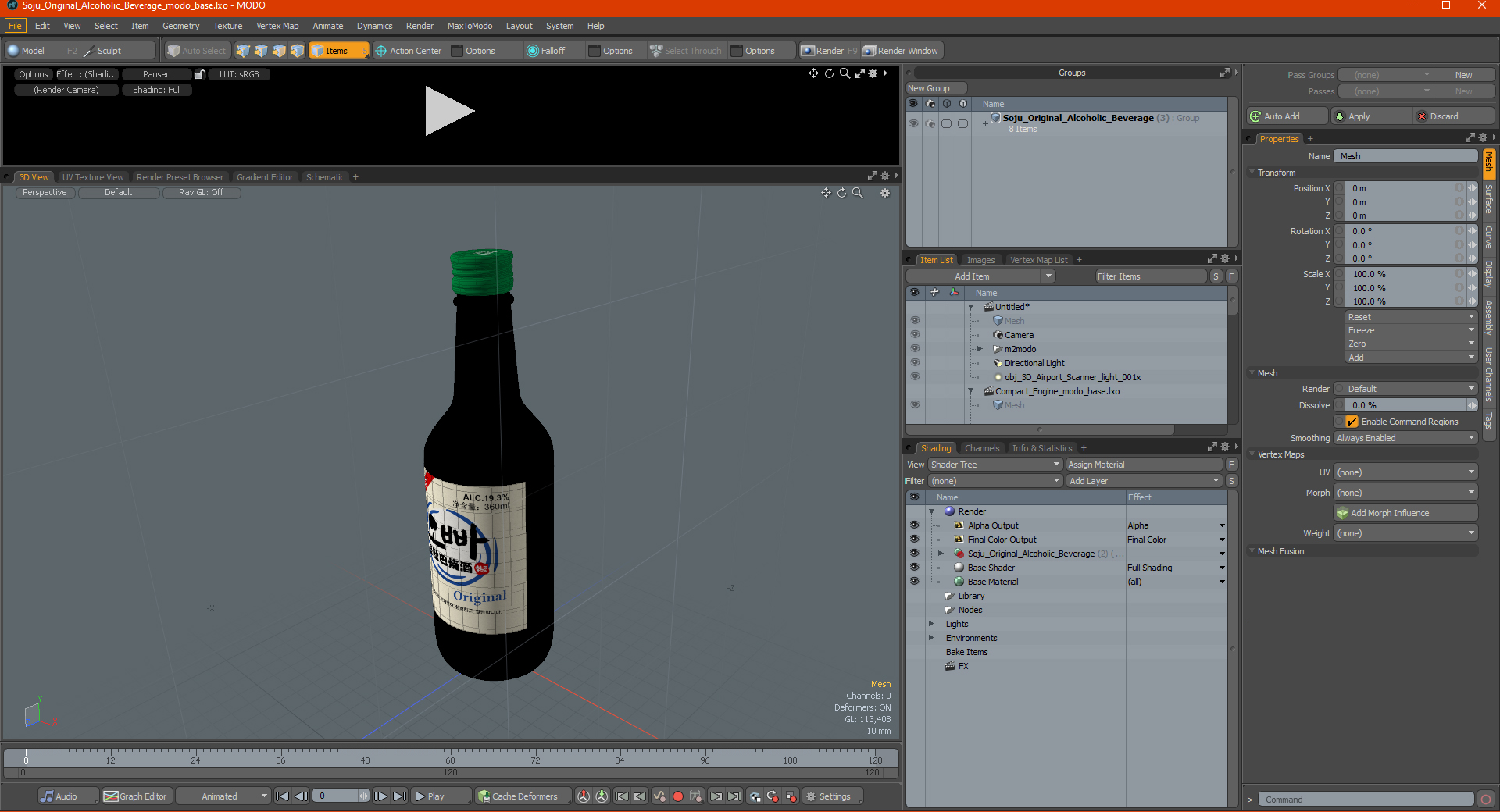The image size is (1500, 812).
Task: Toggle visibility of Alpha Output layer
Action: tap(915, 525)
